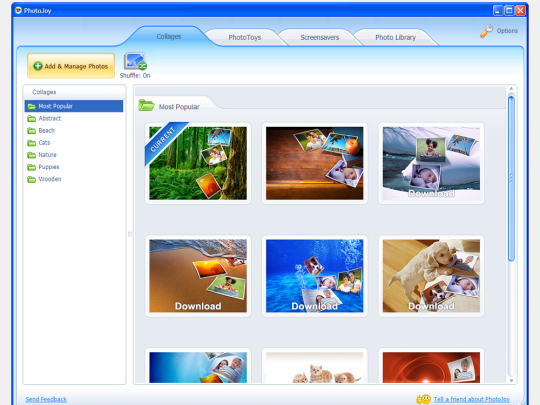Open the Wooden collage category
This screenshot has height=405, width=540.
(x=50, y=179)
